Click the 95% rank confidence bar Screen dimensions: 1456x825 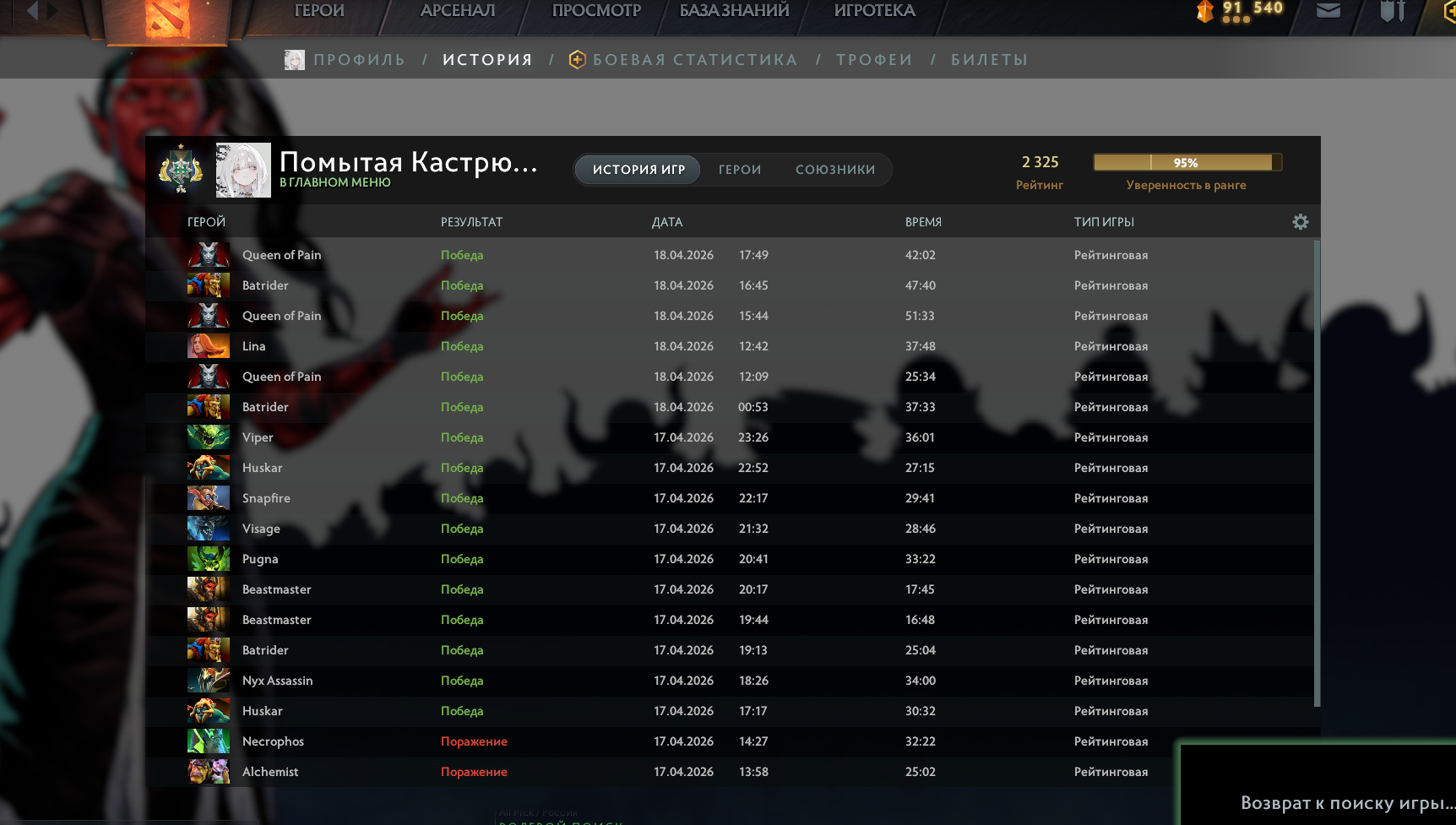pyautogui.click(x=1187, y=162)
